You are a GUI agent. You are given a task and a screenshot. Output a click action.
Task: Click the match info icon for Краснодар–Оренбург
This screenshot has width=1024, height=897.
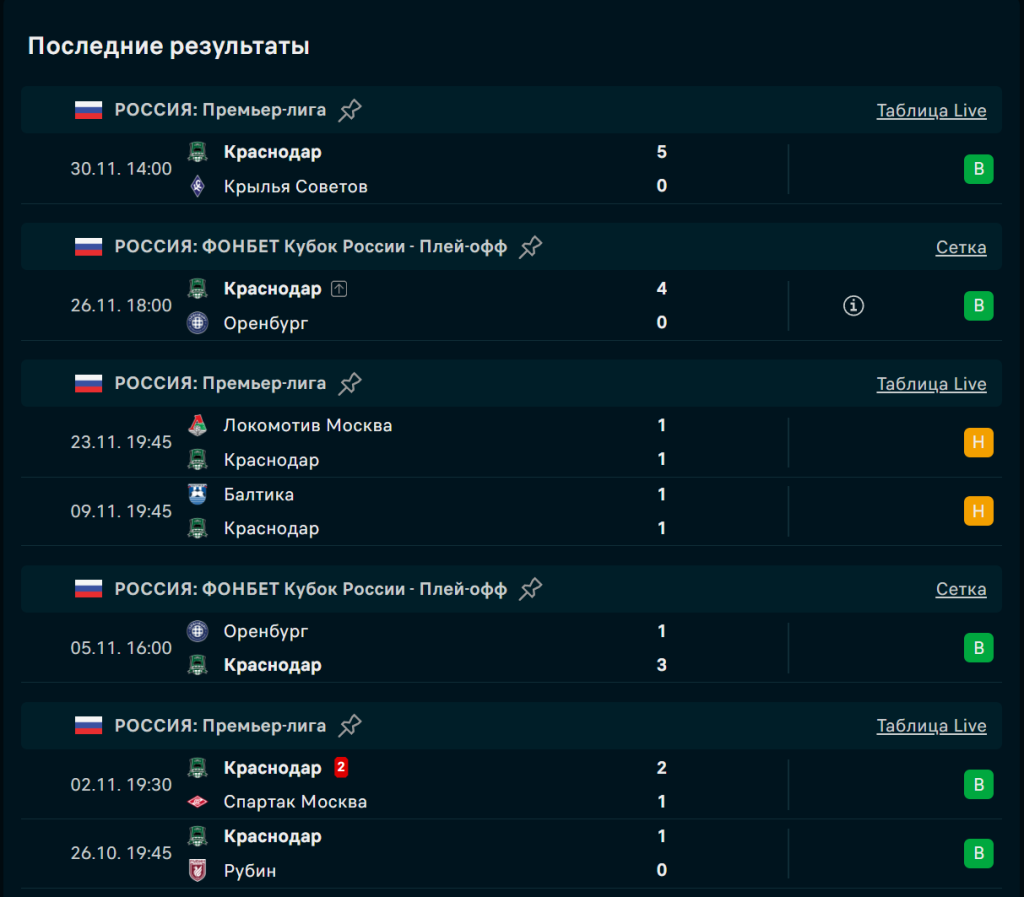(853, 306)
